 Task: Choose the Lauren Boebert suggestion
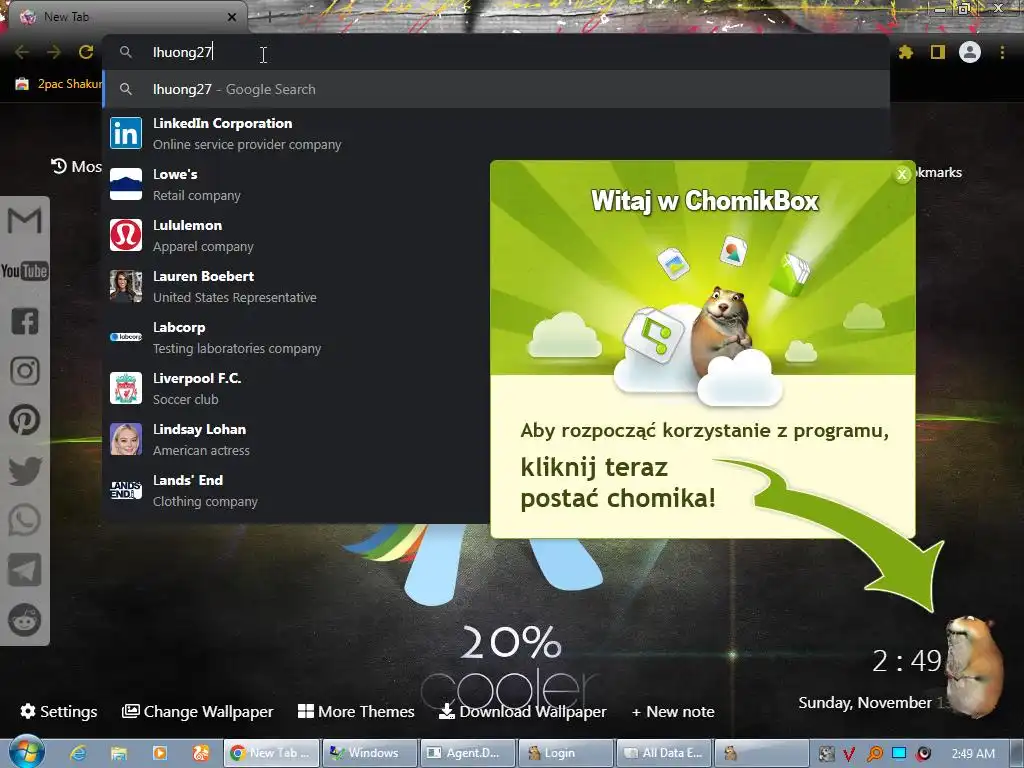[x=296, y=286]
